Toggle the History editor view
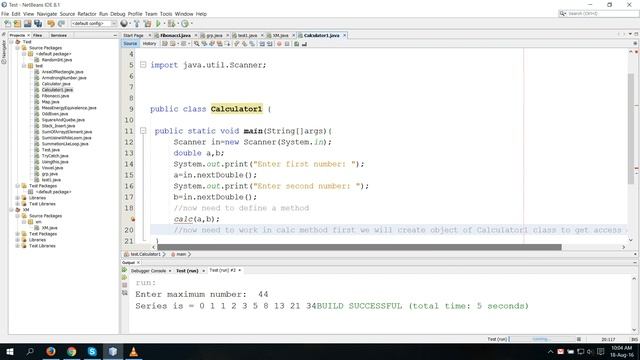The image size is (640, 360). (149, 44)
